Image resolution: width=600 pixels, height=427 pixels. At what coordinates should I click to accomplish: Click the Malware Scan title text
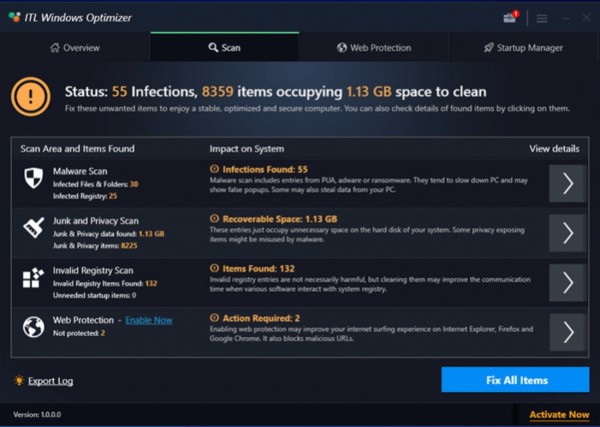80,171
